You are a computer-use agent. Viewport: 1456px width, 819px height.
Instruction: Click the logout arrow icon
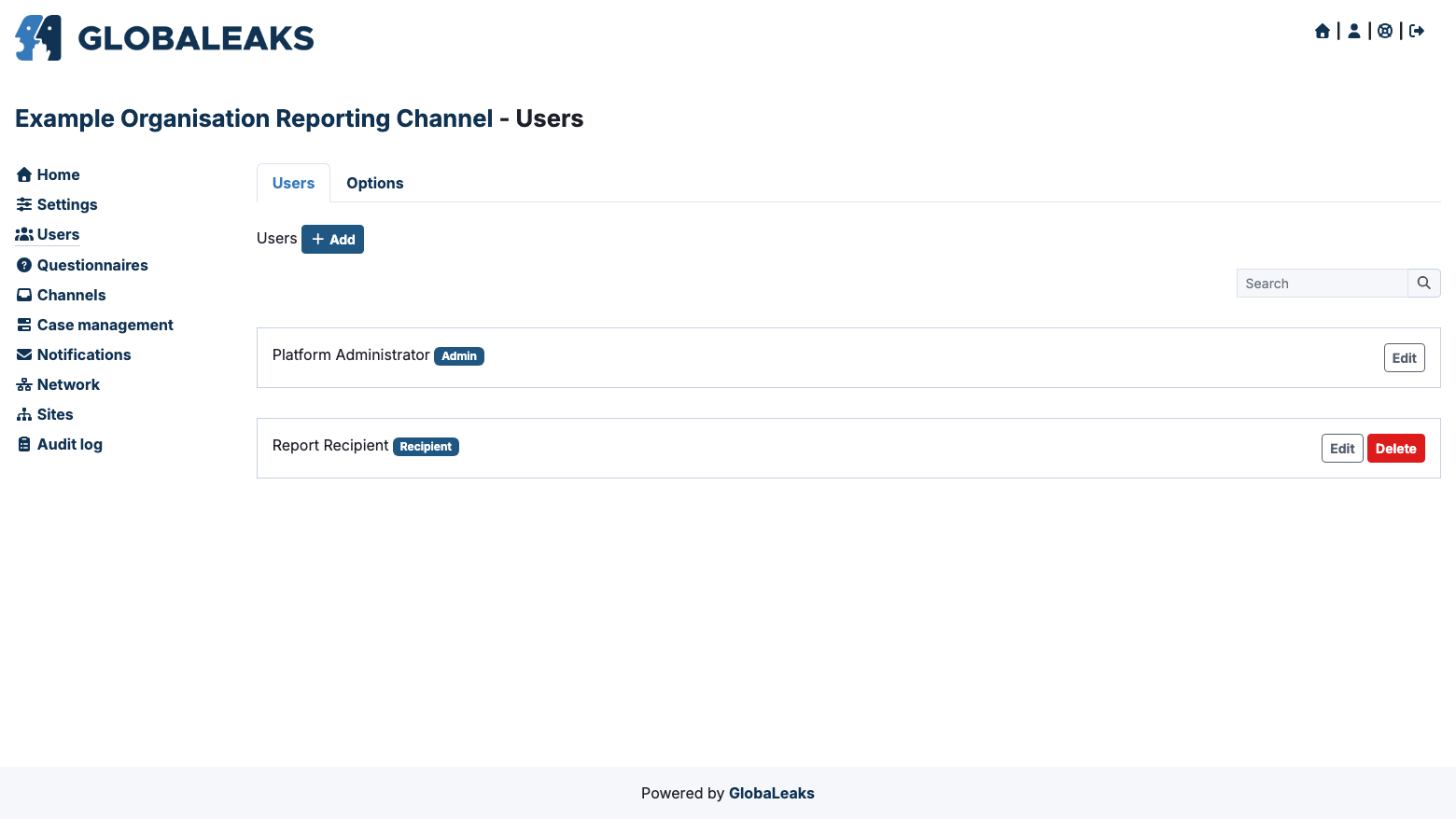point(1417,31)
